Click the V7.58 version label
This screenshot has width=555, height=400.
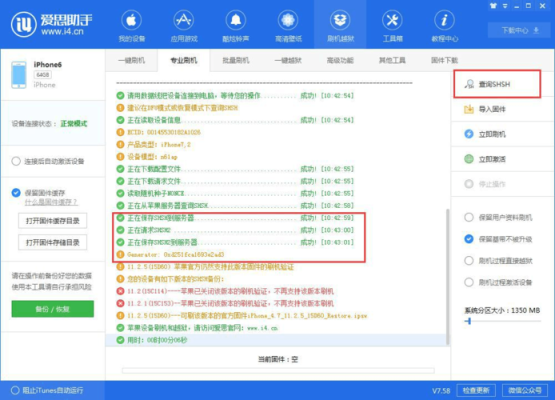pos(441,391)
